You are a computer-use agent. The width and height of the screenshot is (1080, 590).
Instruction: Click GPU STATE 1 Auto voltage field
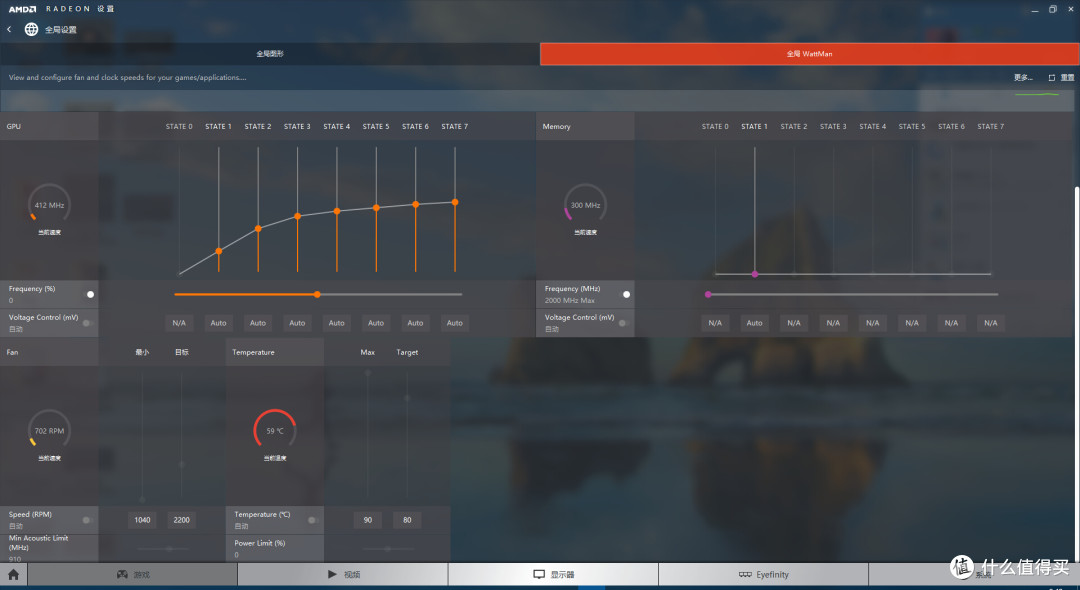(218, 323)
